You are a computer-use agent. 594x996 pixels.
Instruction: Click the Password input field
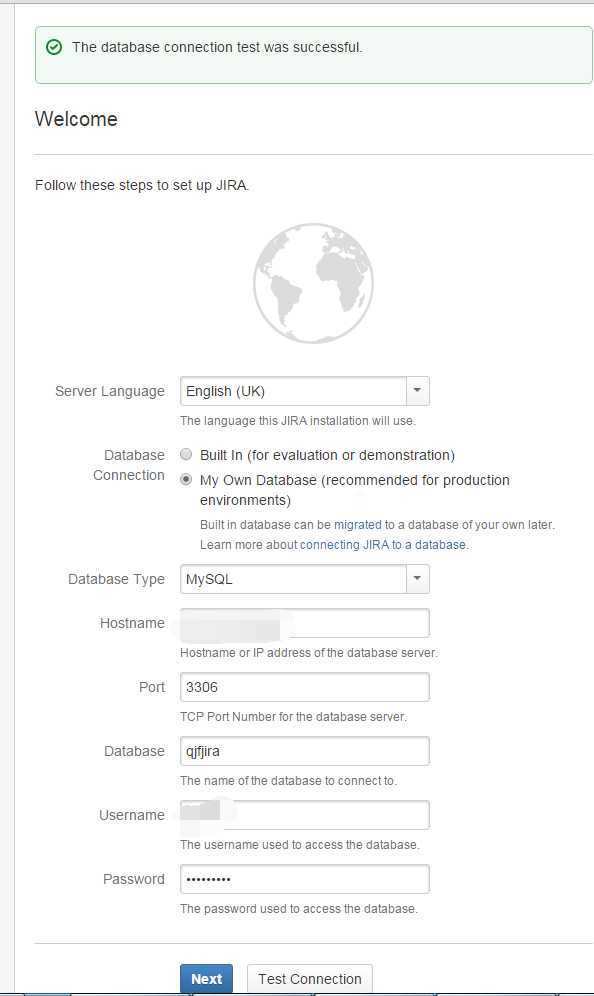click(305, 879)
